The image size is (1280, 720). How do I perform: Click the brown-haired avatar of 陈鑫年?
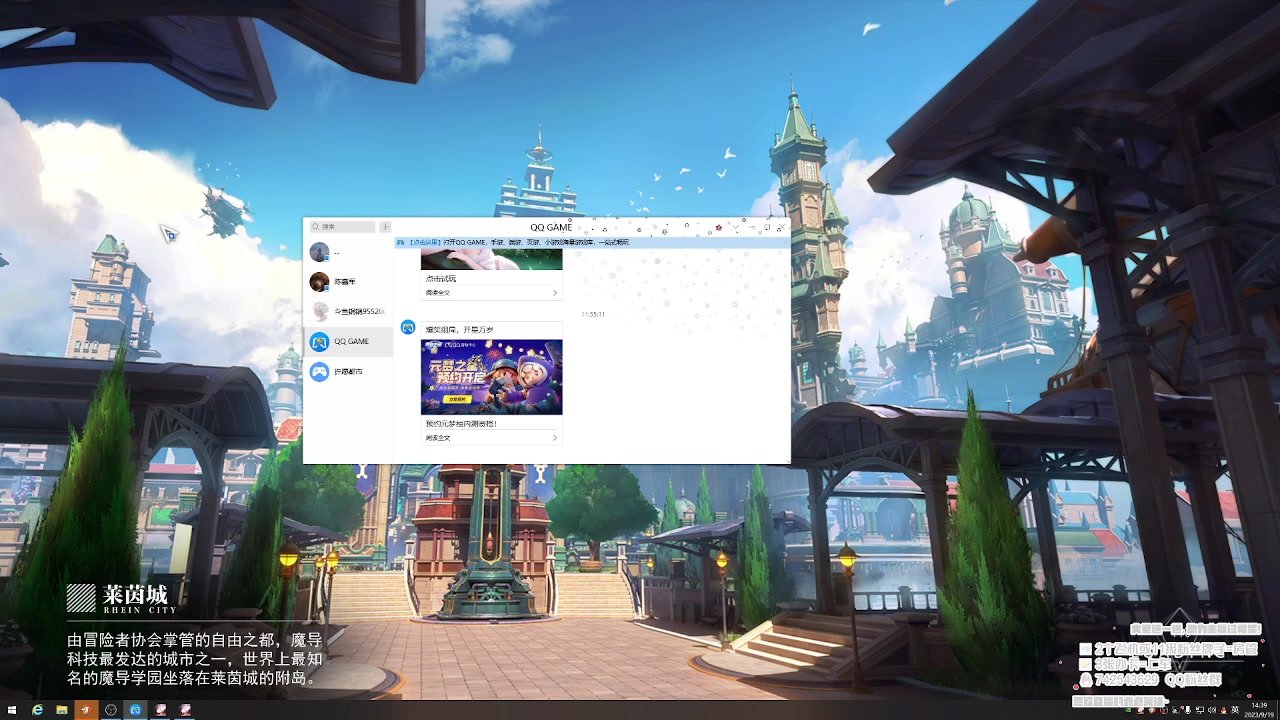[319, 282]
